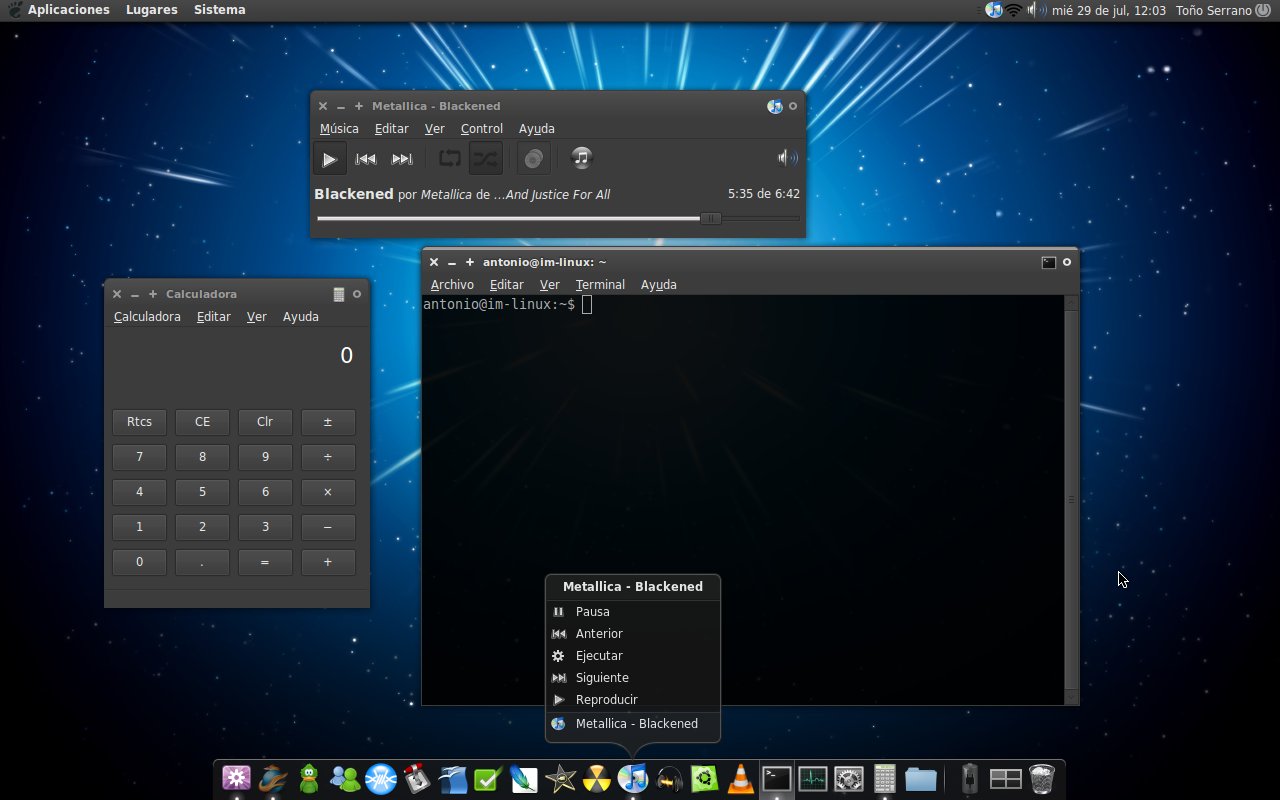Launch the VLC traffic cone icon in the dock
Image resolution: width=1280 pixels, height=800 pixels.
[741, 778]
